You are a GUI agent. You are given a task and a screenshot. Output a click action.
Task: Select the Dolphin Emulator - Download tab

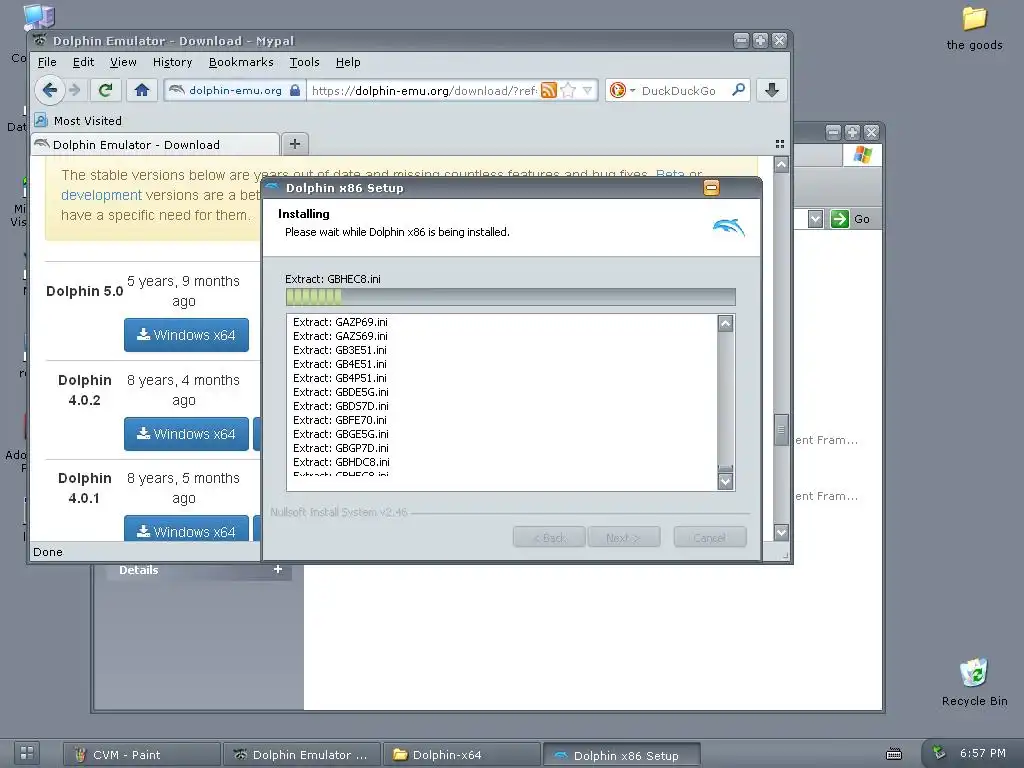click(155, 144)
